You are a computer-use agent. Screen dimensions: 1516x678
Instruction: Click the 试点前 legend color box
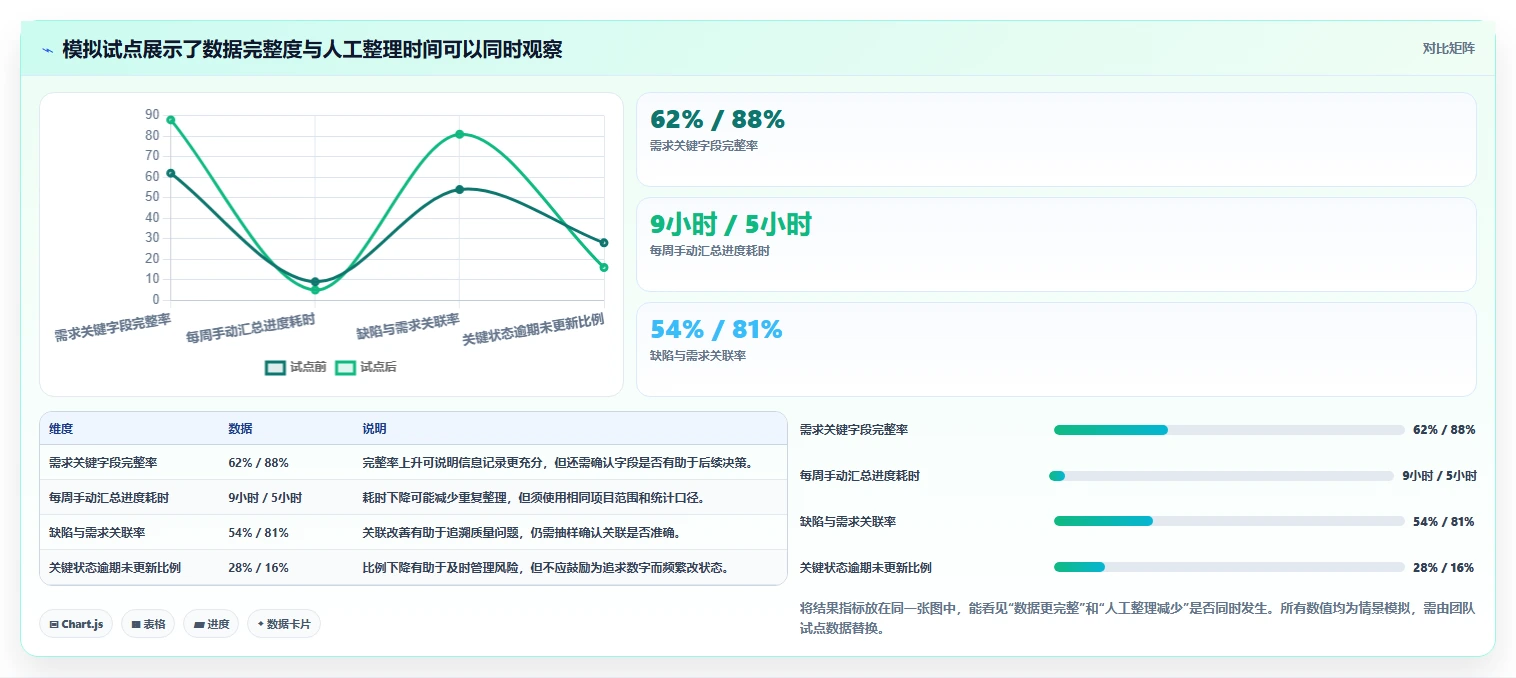(x=275, y=367)
